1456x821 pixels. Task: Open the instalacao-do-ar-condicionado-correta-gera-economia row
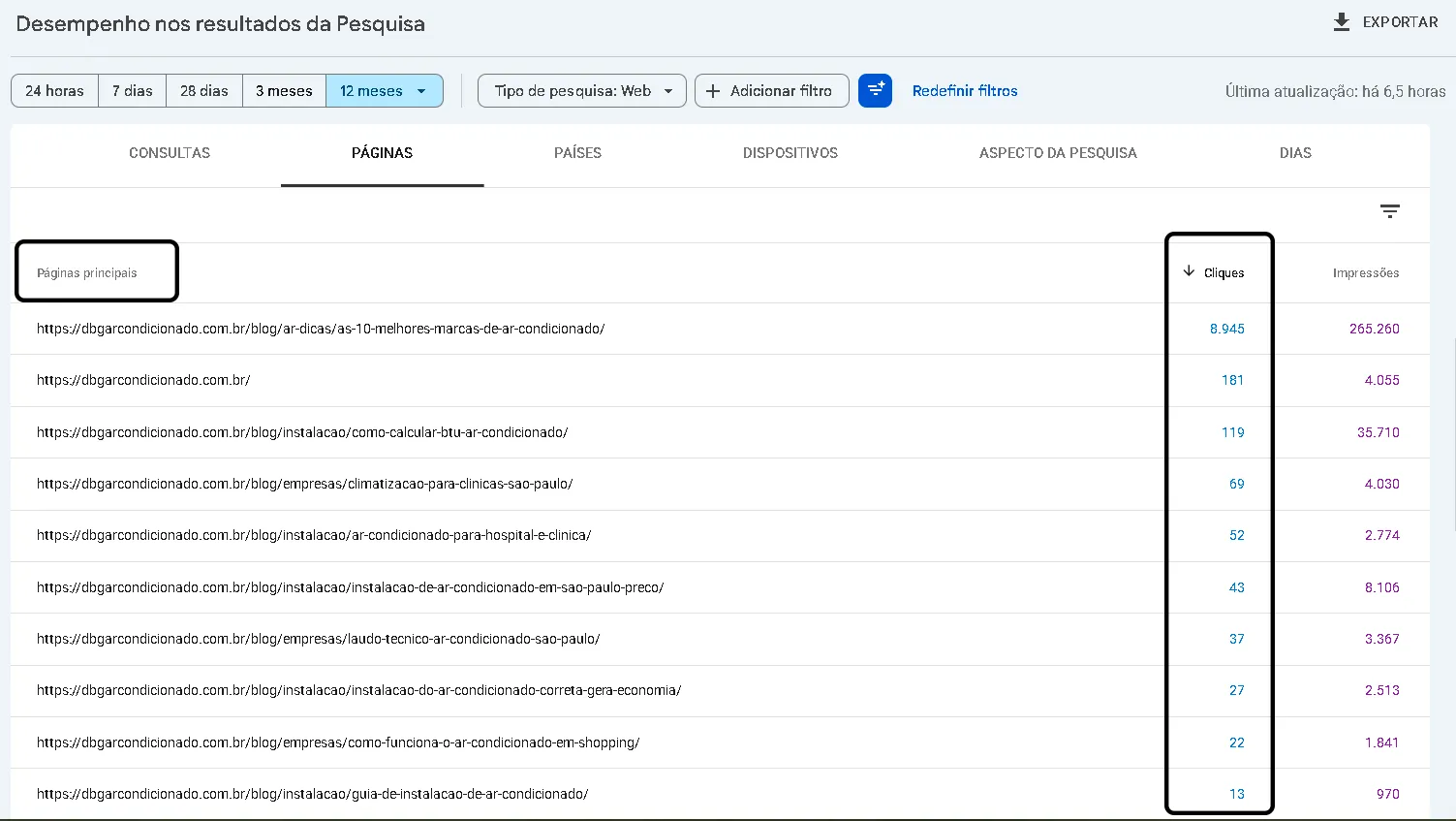click(720, 690)
